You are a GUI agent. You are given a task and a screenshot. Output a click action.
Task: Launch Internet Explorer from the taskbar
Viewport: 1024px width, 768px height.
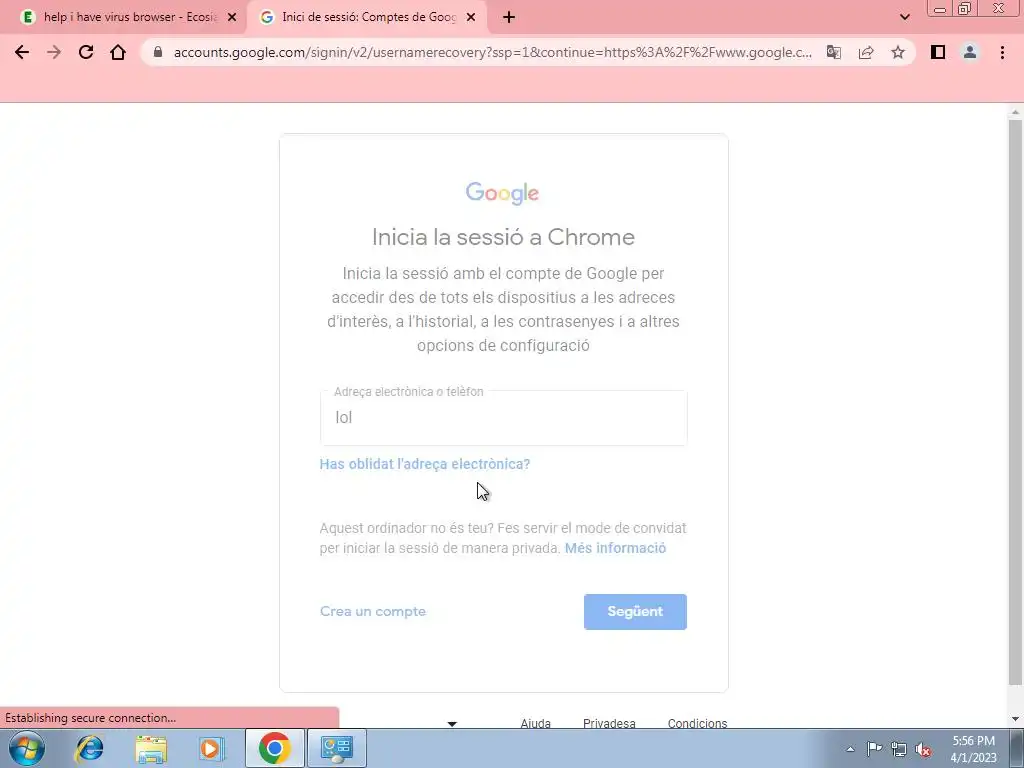[89, 748]
